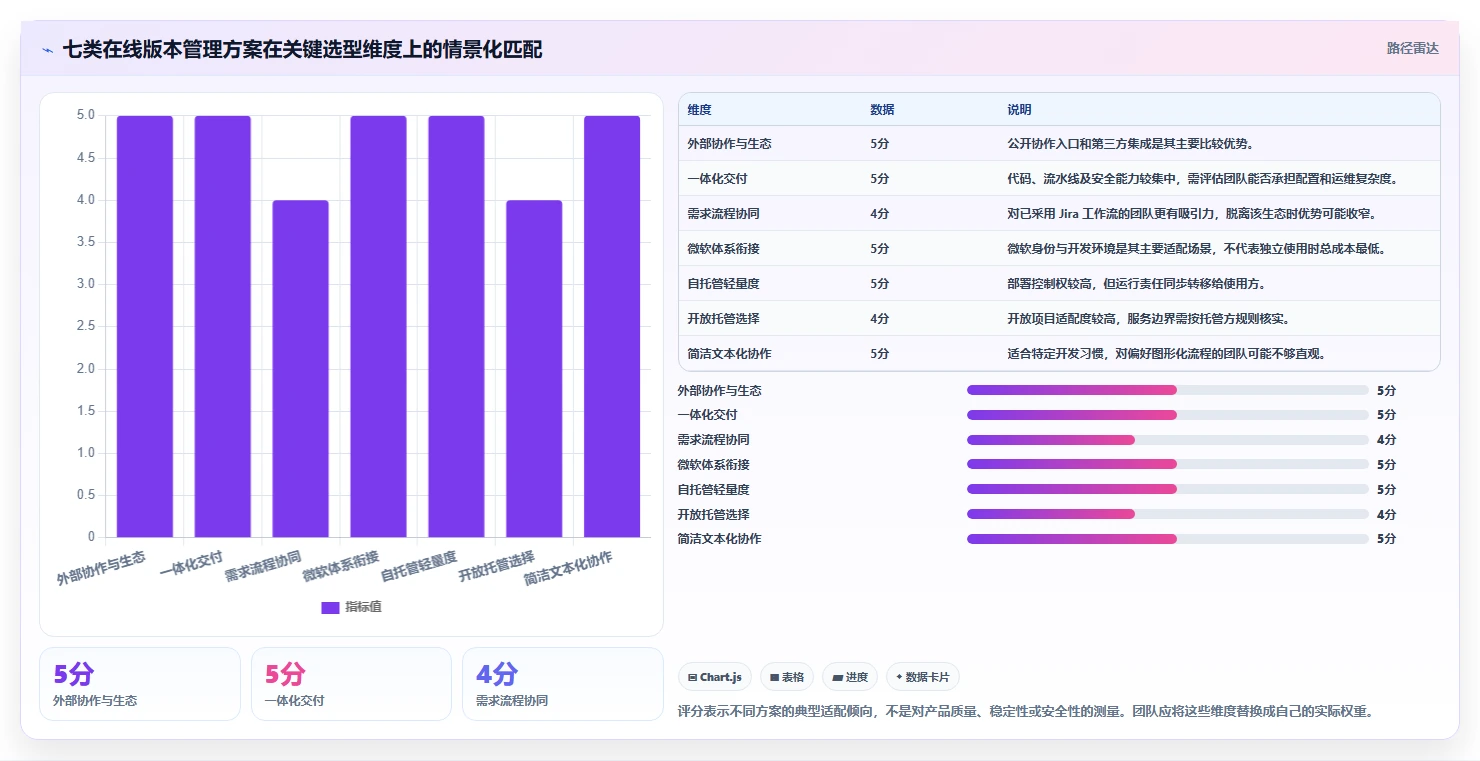1480x761 pixels.
Task: Click description starting 微软身份与开发环境
Action: coord(1197,249)
